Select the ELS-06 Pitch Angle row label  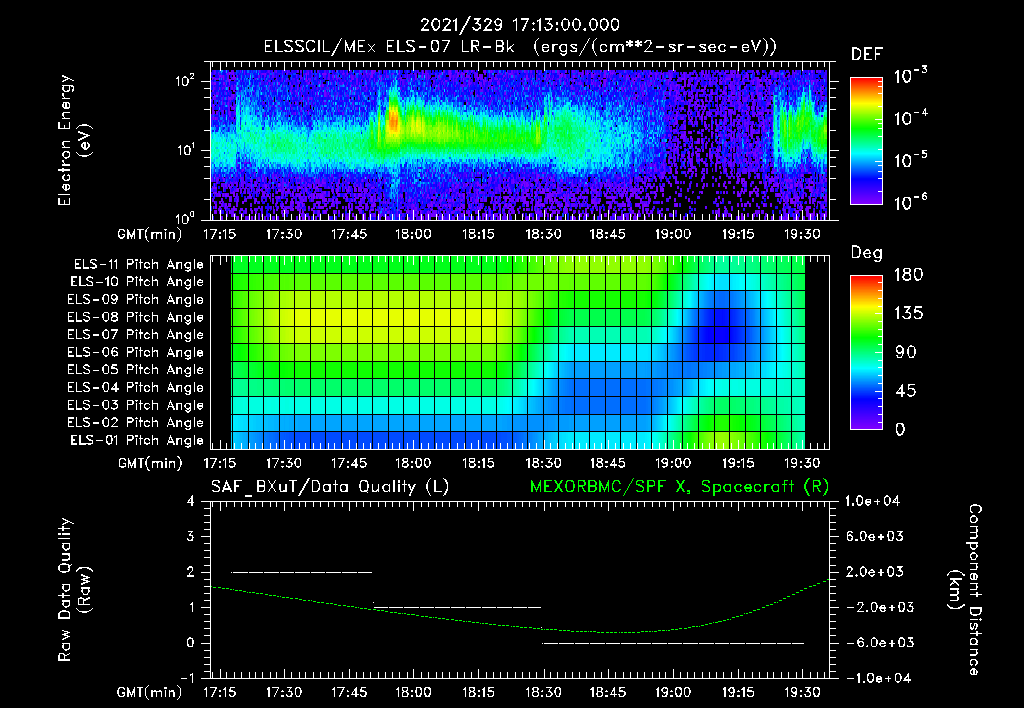click(x=136, y=352)
